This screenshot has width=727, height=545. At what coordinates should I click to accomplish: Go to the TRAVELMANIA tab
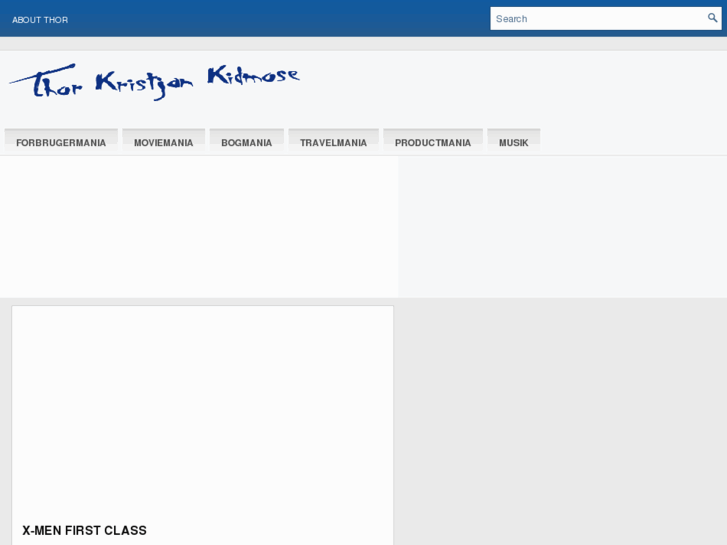coord(333,141)
